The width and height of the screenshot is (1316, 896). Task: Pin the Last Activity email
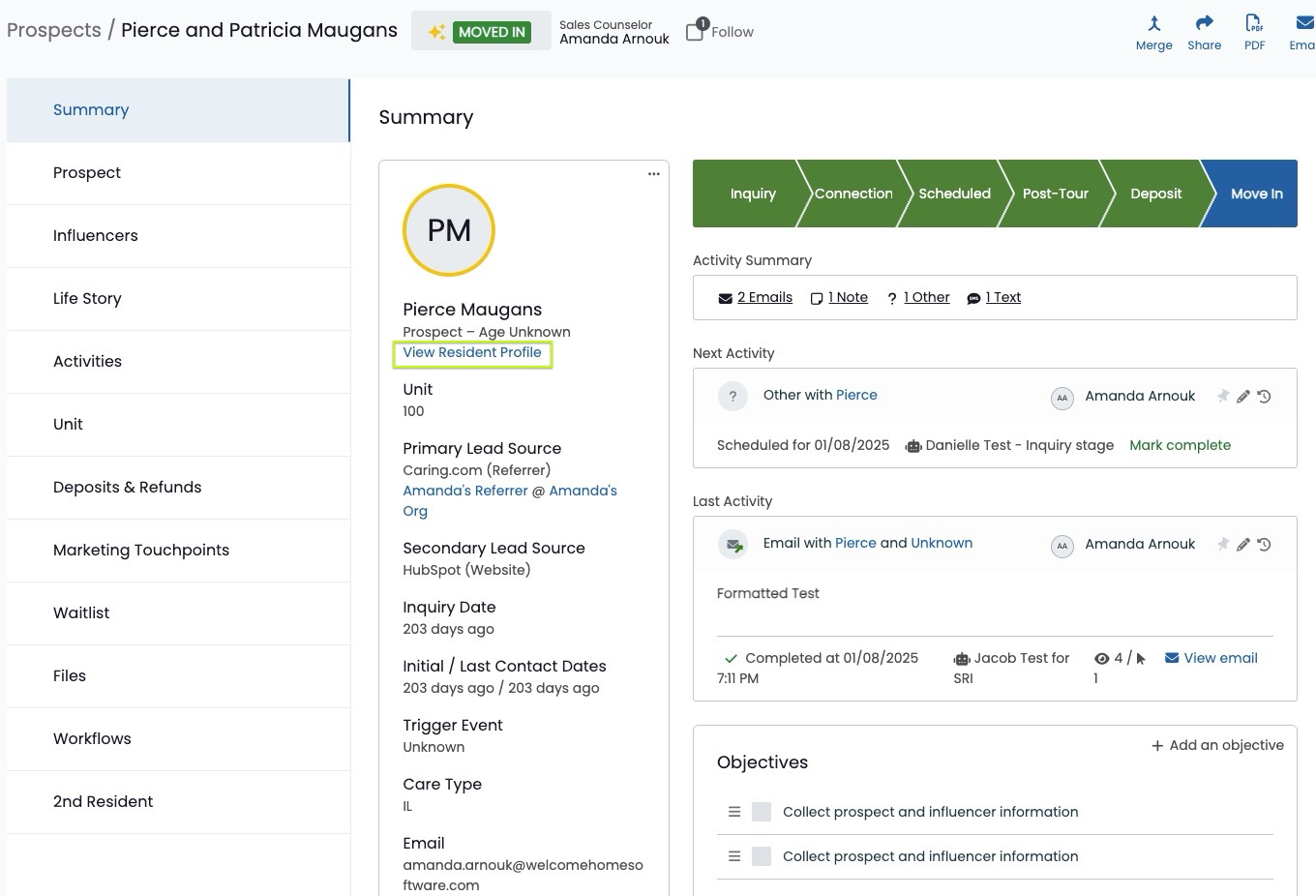1222,544
